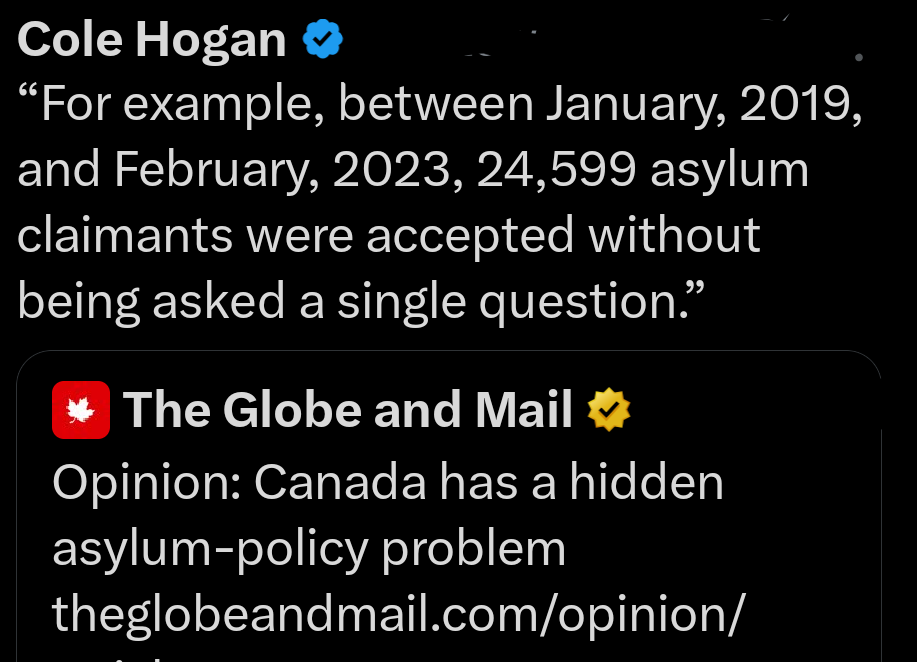Tap the gold checkmark beside the publisher name
Screen dimensions: 917x662
pos(609,409)
